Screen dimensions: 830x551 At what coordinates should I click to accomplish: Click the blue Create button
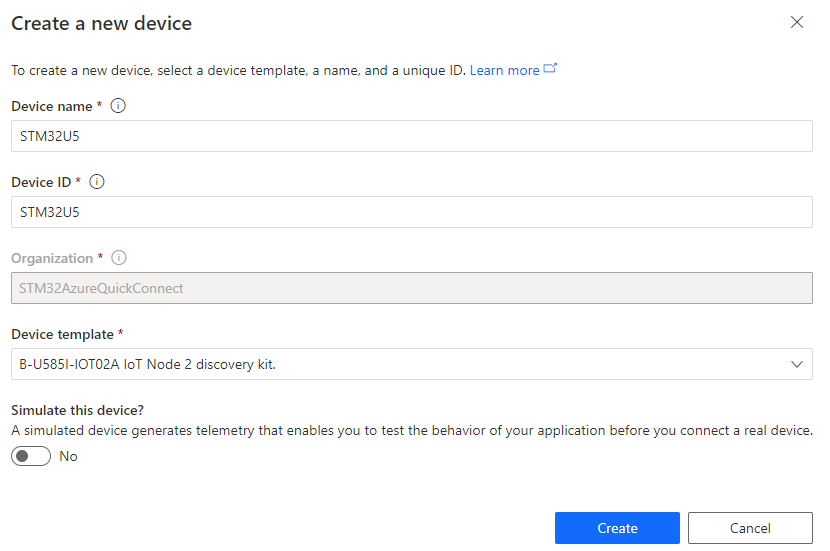coord(617,528)
